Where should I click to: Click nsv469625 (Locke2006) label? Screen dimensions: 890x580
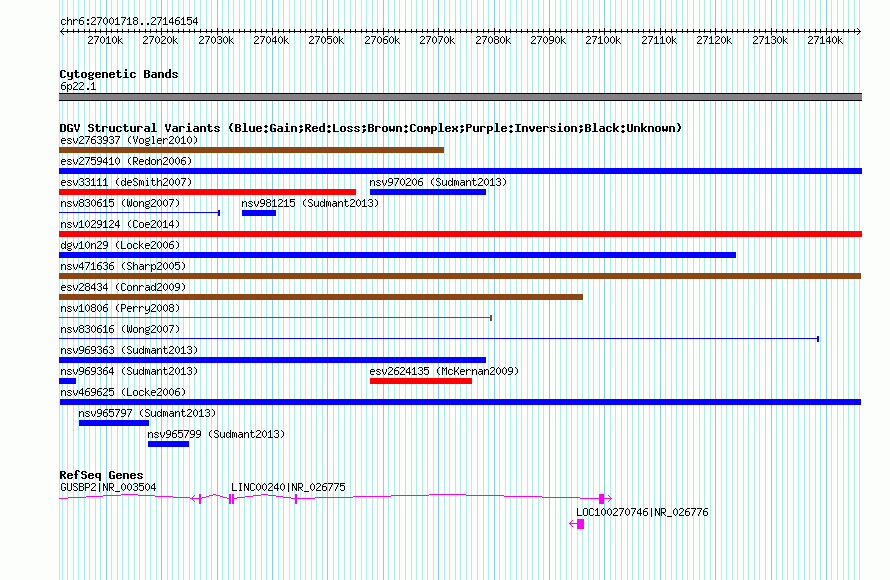click(x=123, y=392)
